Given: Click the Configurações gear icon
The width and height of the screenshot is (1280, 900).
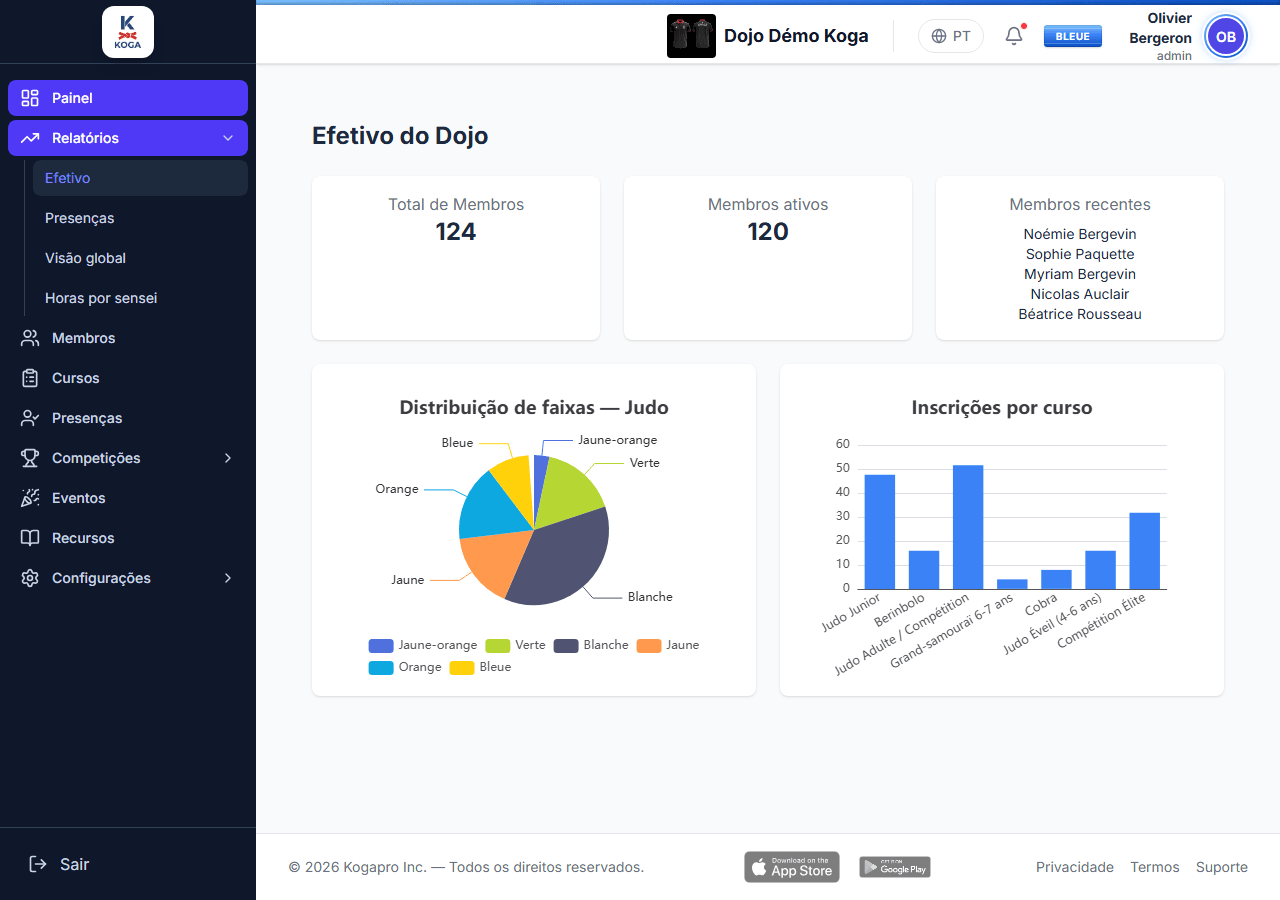Looking at the screenshot, I should (x=30, y=578).
